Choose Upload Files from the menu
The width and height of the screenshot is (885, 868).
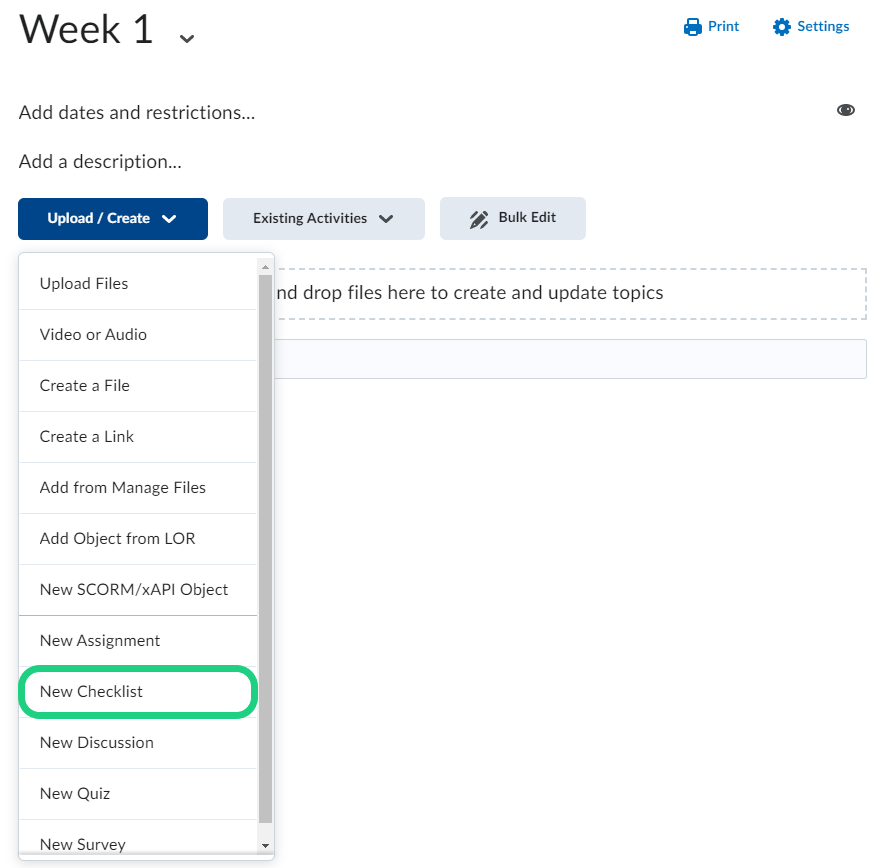(x=84, y=284)
